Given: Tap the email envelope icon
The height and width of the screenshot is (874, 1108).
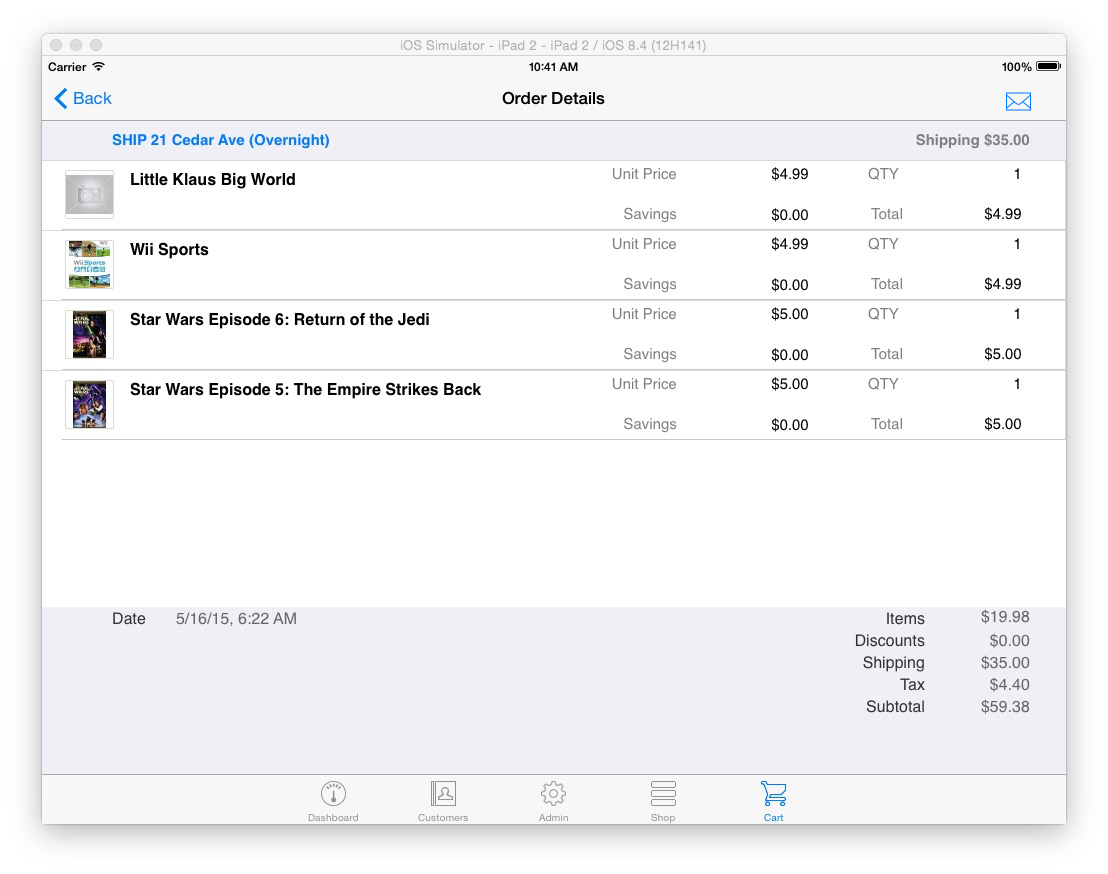Looking at the screenshot, I should tap(1018, 101).
